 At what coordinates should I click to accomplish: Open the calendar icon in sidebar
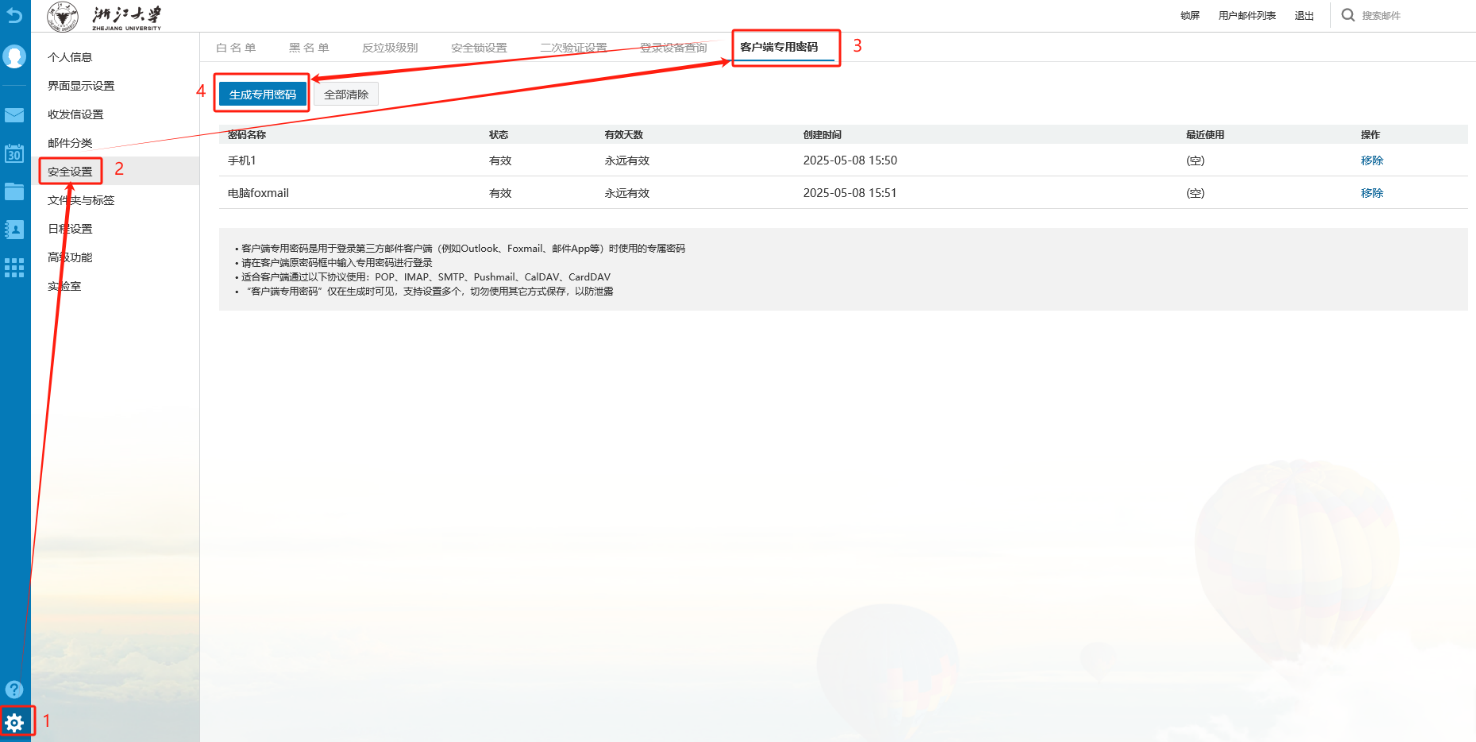coord(15,154)
